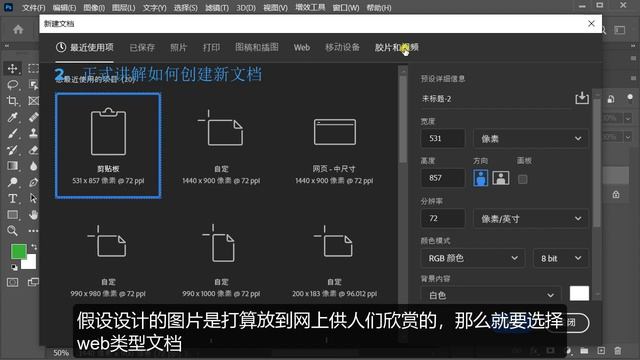Viewport: 640px width, 360px height.
Task: Switch to the Film & Video tab
Action: tap(397, 47)
